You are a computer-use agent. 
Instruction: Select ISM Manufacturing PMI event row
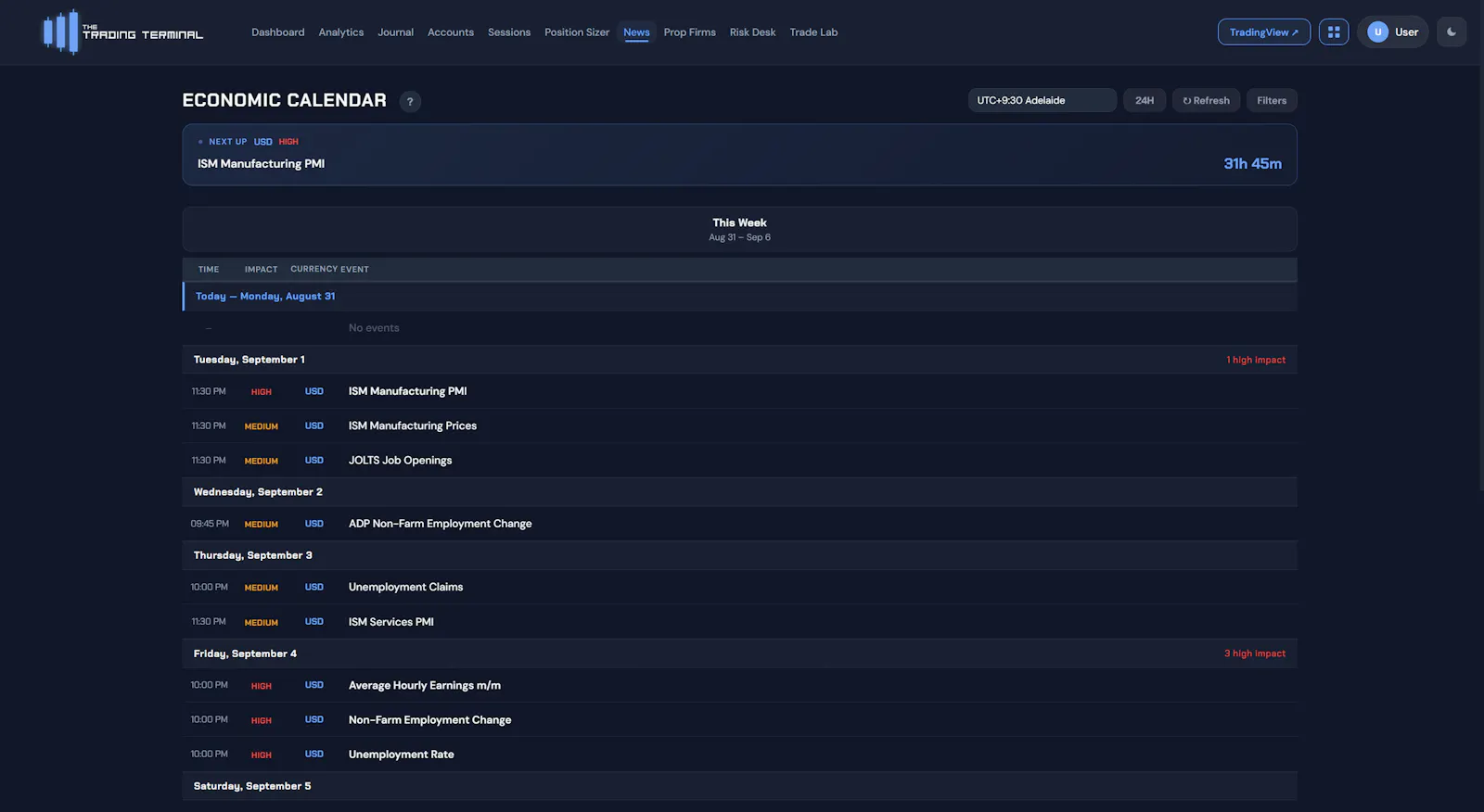739,391
